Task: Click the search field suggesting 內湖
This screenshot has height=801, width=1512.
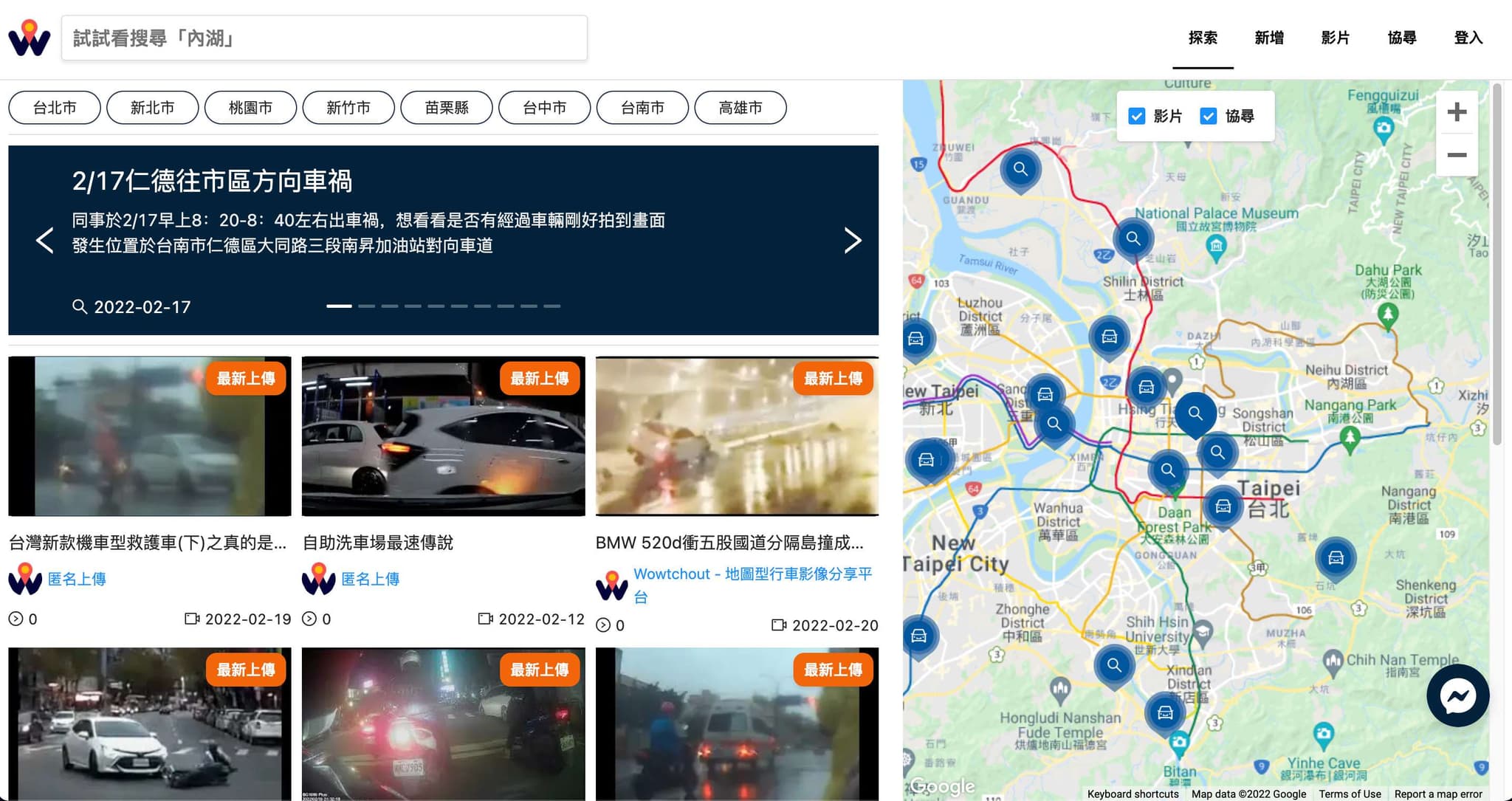Action: (x=325, y=38)
